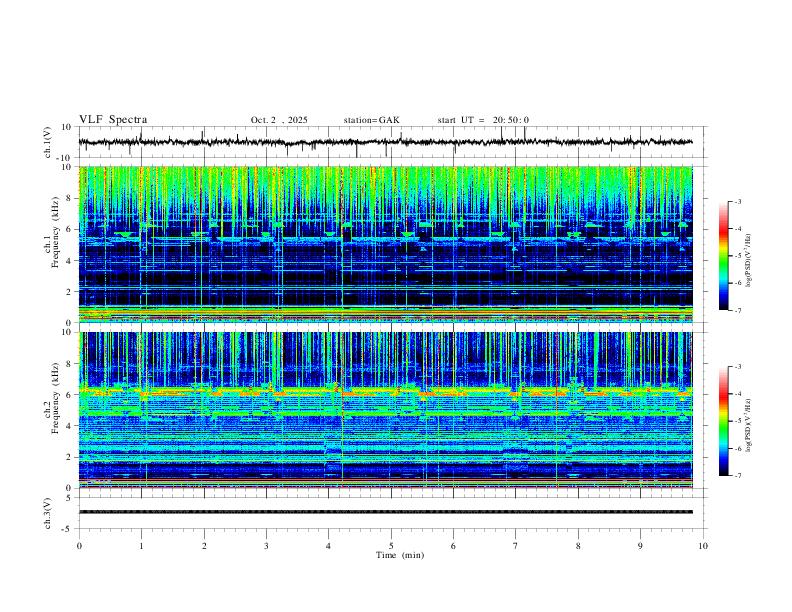Click time axis tick label "8"
The height and width of the screenshot is (612, 792).
pyautogui.click(x=578, y=546)
